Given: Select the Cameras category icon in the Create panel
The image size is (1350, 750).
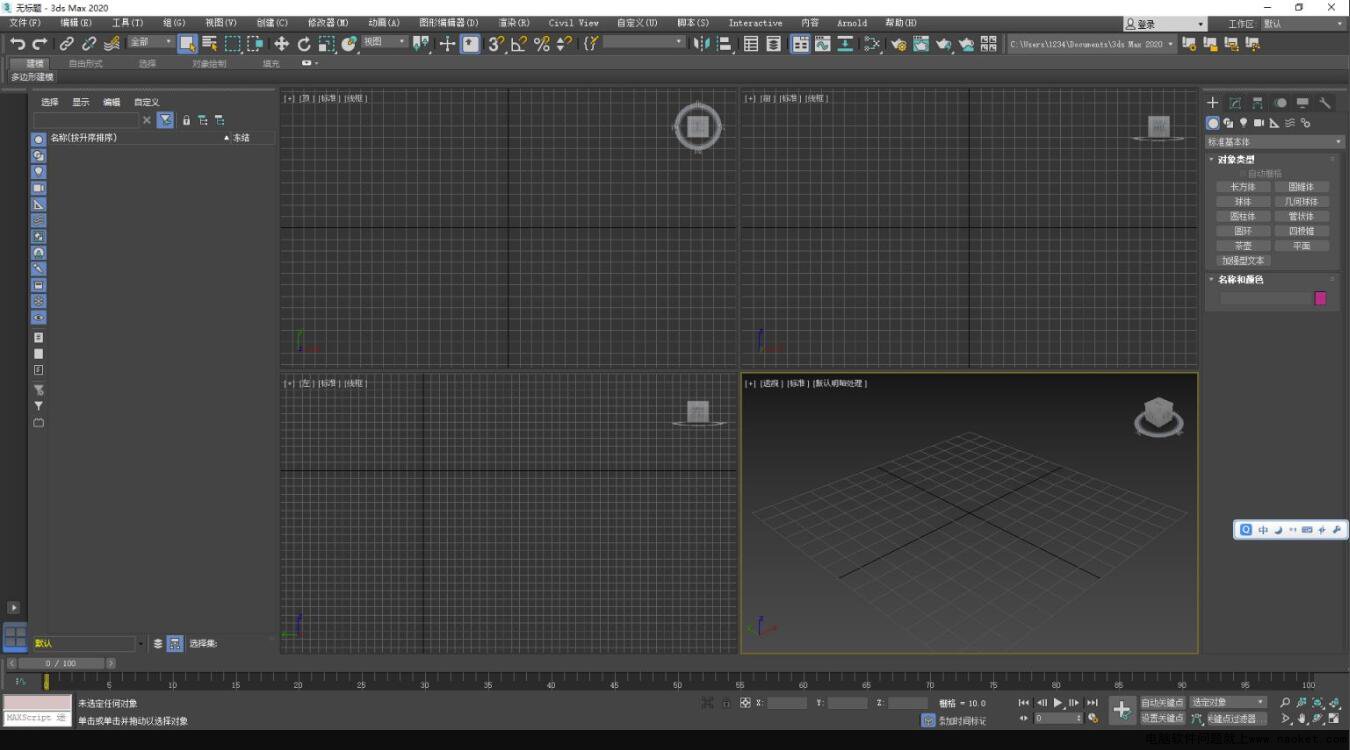Looking at the screenshot, I should (x=1258, y=123).
